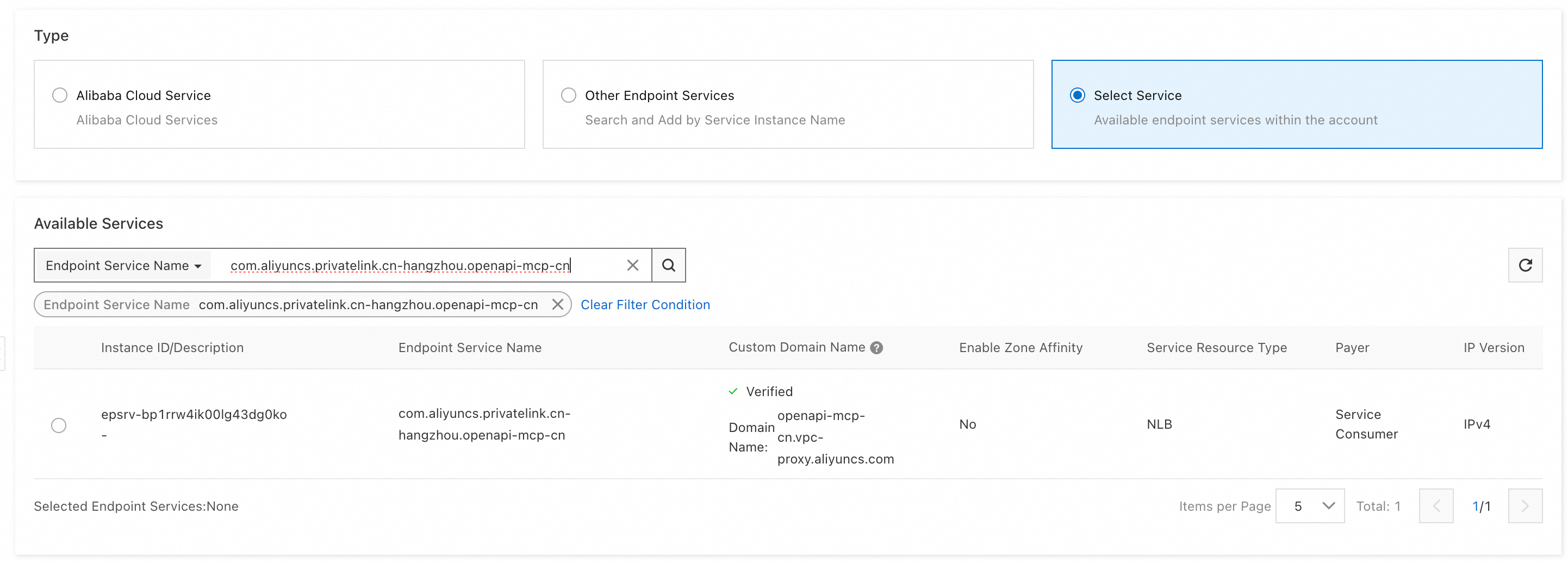
Task: Click the Endpoint Service Name column header
Action: [x=469, y=347]
